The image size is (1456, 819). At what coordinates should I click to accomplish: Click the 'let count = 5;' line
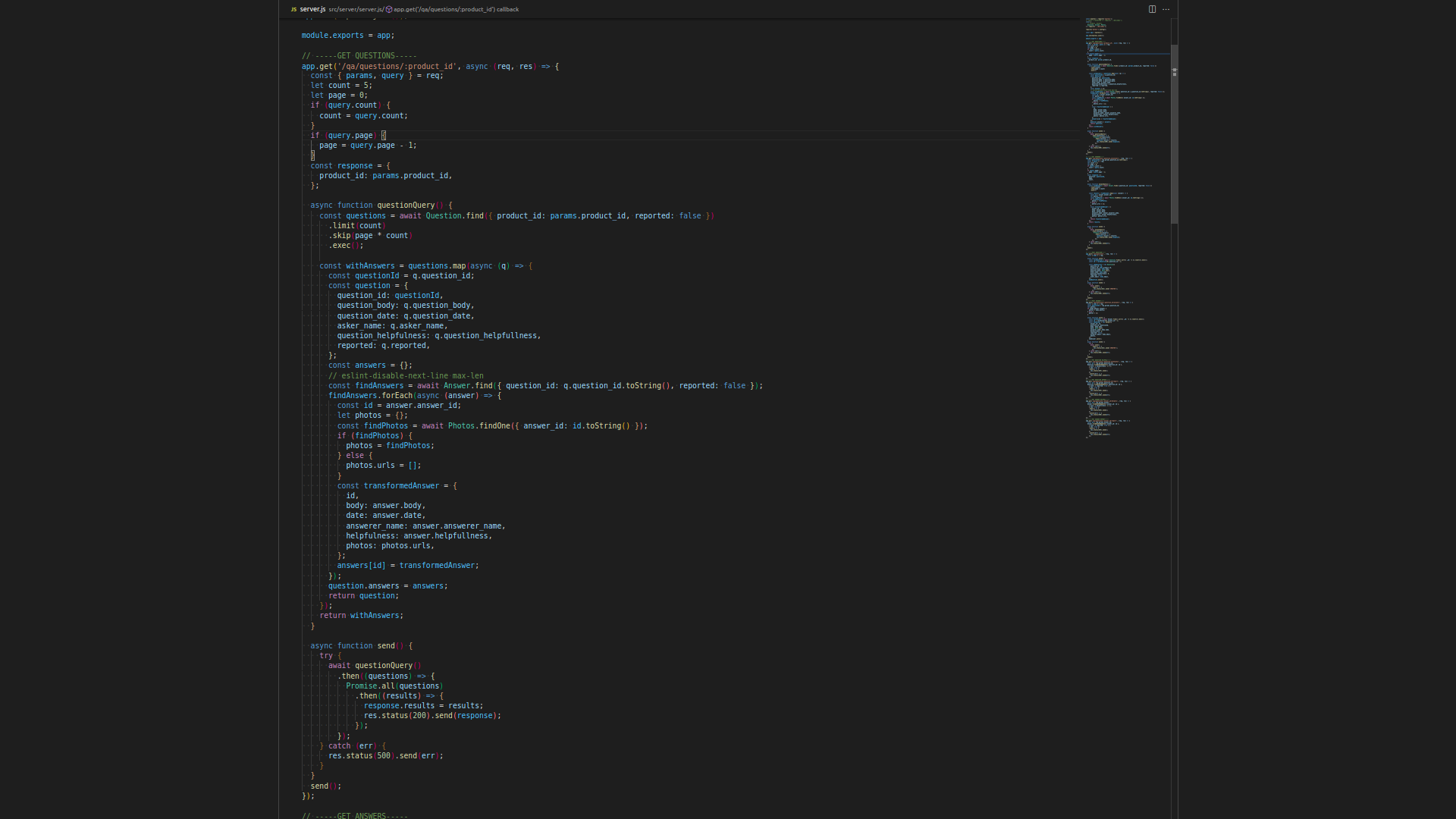[341, 85]
